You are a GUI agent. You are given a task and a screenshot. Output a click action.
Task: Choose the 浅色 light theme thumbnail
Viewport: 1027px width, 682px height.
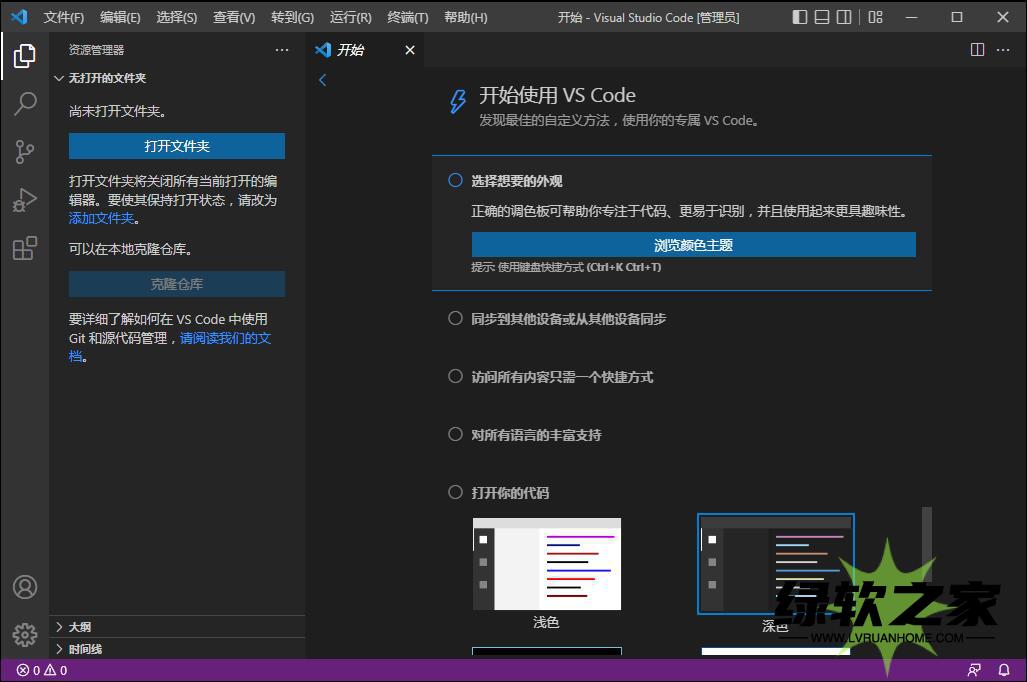(547, 564)
